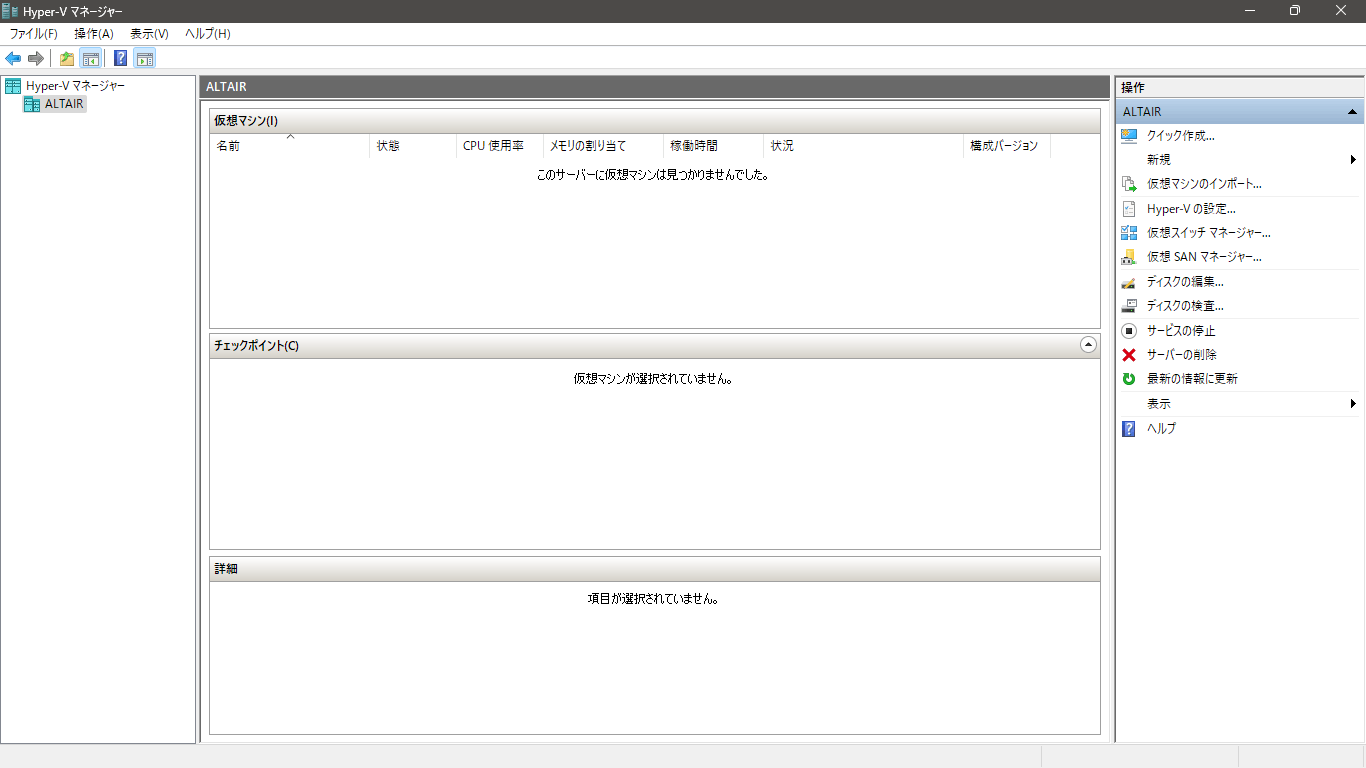Select Hyper-V マネージャー tree root label

click(76, 86)
